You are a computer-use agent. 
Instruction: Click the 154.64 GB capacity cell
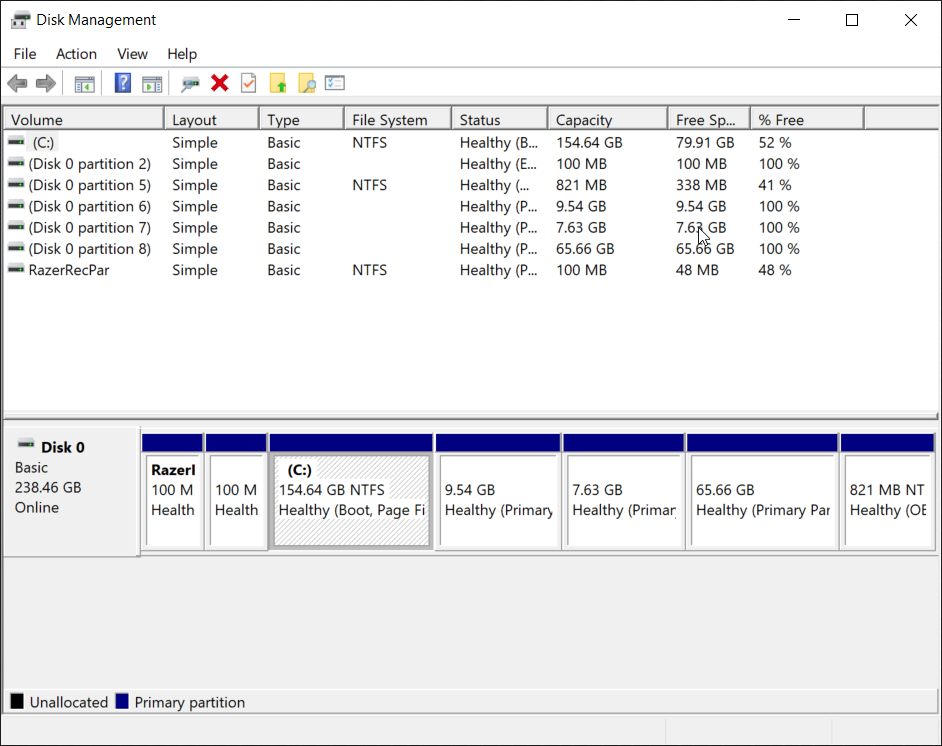click(x=589, y=142)
